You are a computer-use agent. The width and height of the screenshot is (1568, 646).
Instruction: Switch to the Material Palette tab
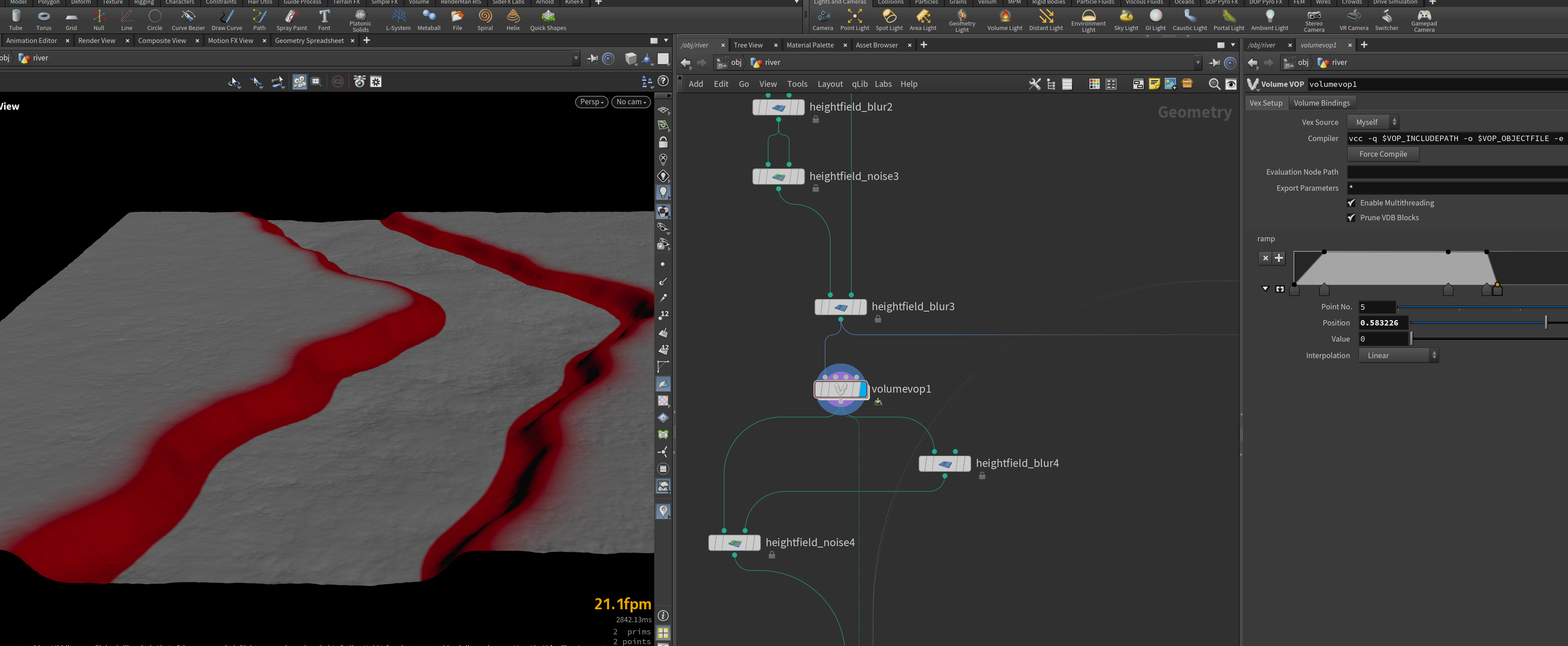810,45
